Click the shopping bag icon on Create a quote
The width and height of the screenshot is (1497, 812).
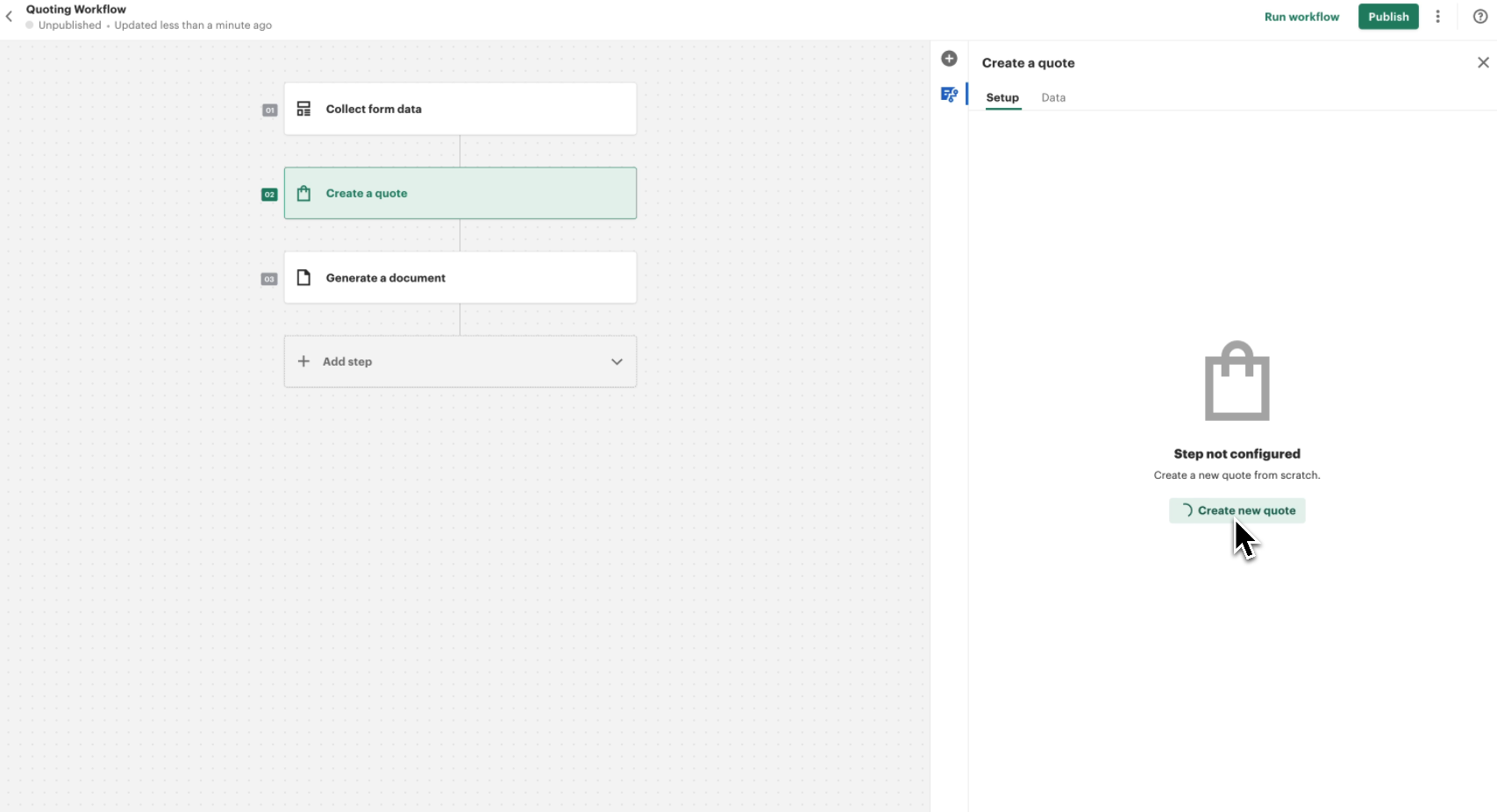(303, 193)
